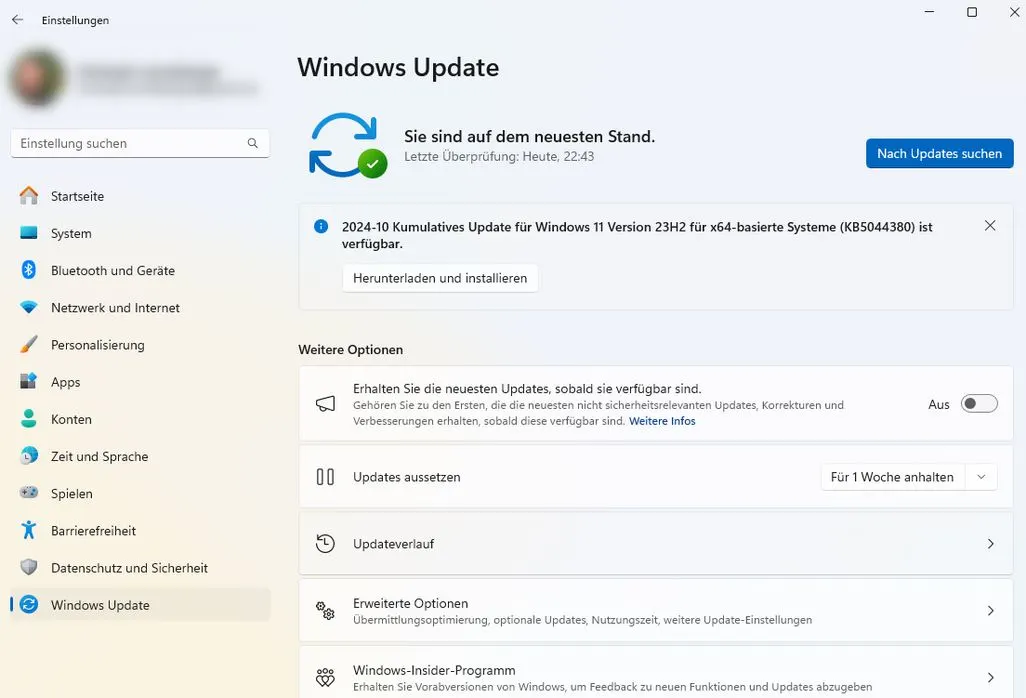
Task: Click the Personalisierung paintbrush icon
Action: pos(29,344)
